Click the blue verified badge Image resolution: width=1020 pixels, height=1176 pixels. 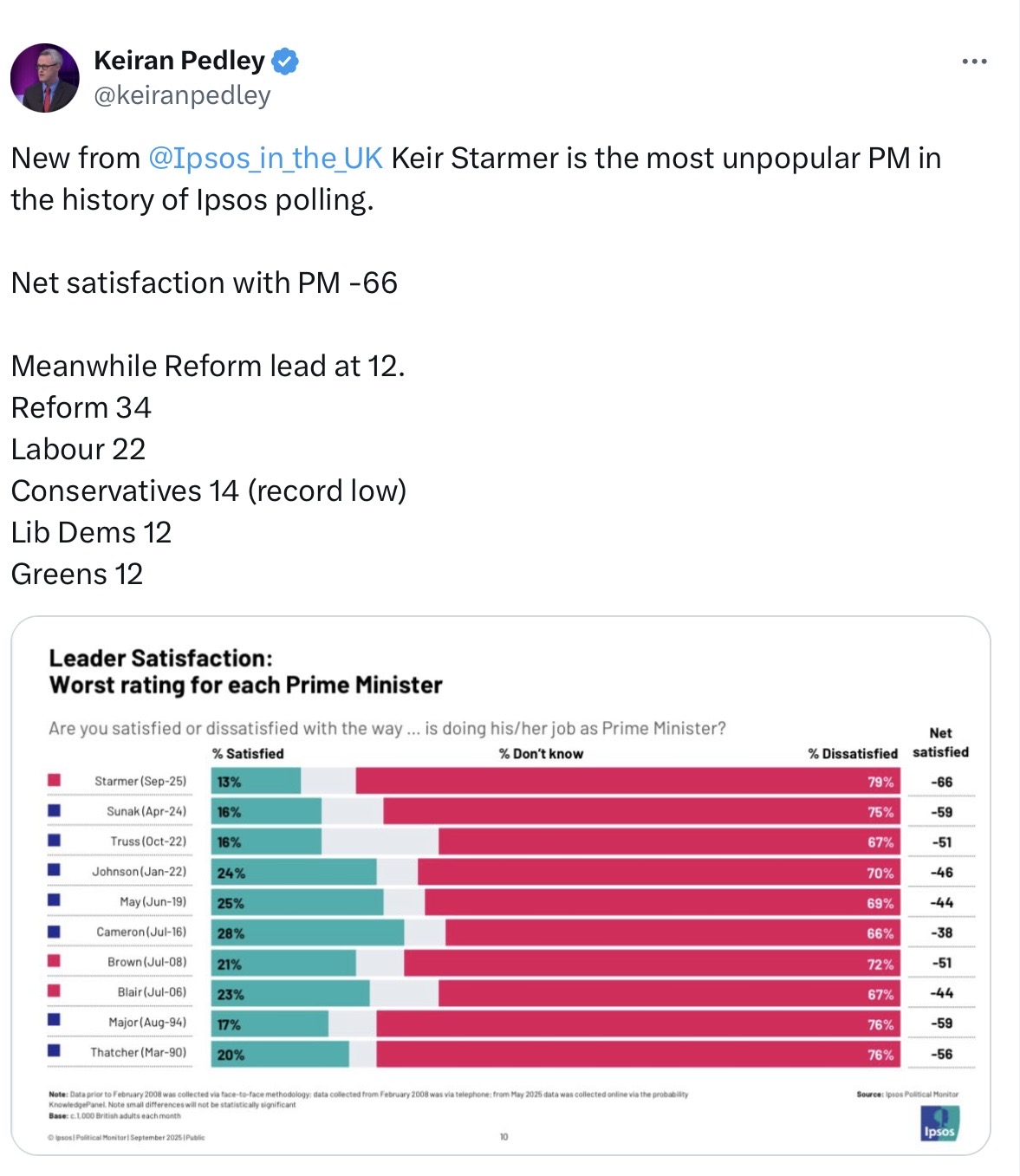285,62
